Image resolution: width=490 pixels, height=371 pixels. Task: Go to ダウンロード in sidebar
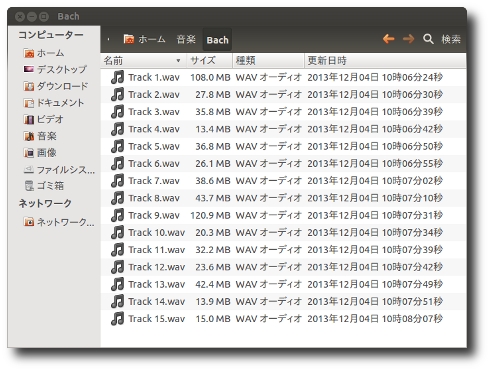56,86
